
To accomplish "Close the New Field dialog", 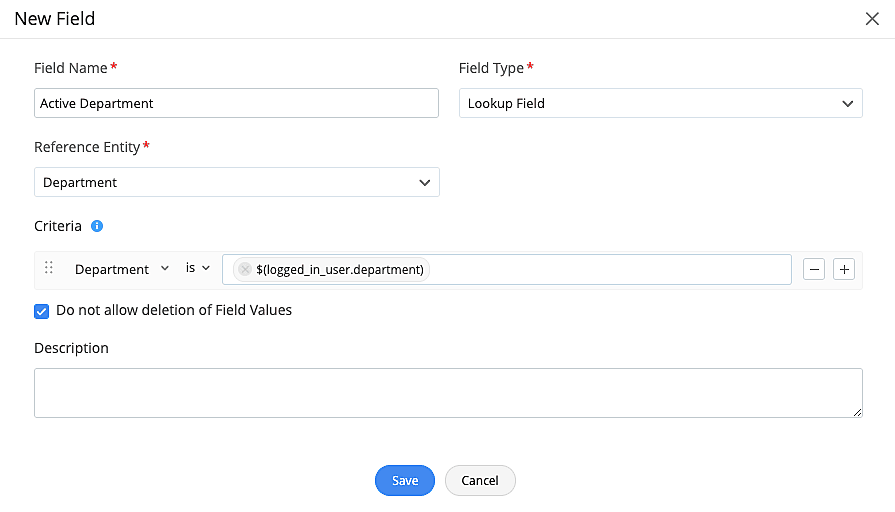I will 872,18.
